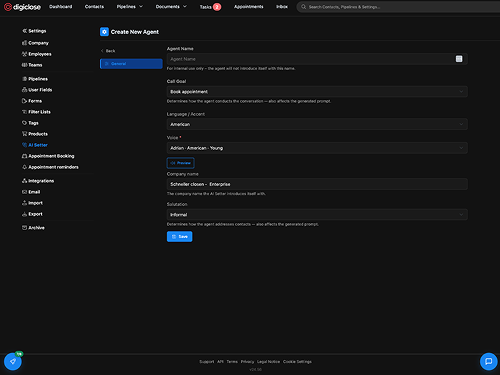Open Appointment Booking settings
This screenshot has height=375, width=500.
click(x=48, y=156)
